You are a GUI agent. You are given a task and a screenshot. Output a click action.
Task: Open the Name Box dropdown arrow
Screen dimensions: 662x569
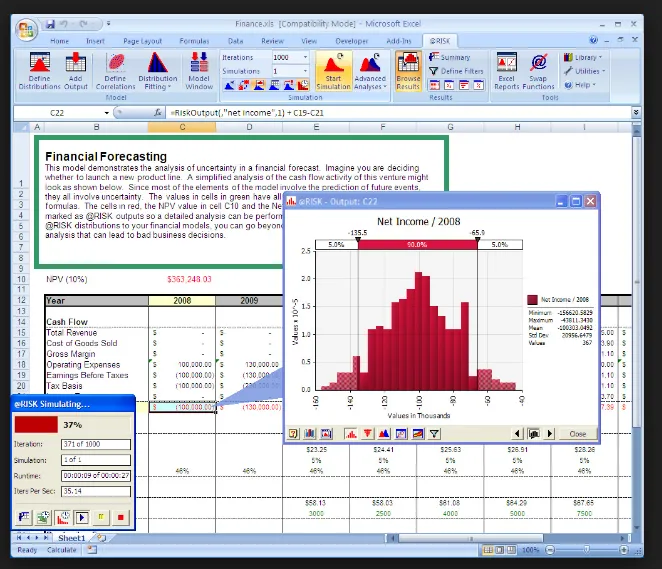pos(106,113)
